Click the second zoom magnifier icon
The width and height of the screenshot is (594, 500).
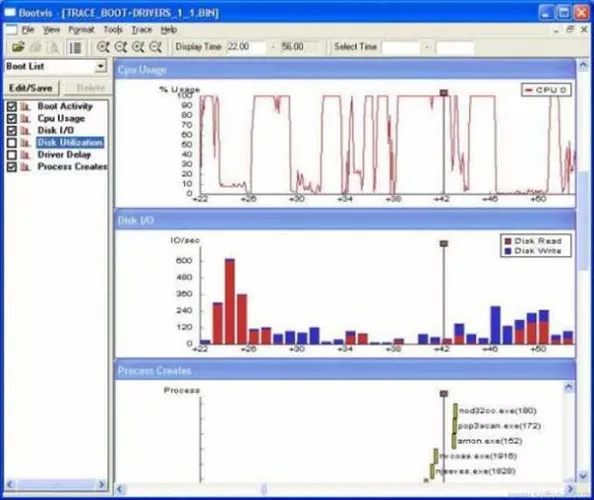120,47
